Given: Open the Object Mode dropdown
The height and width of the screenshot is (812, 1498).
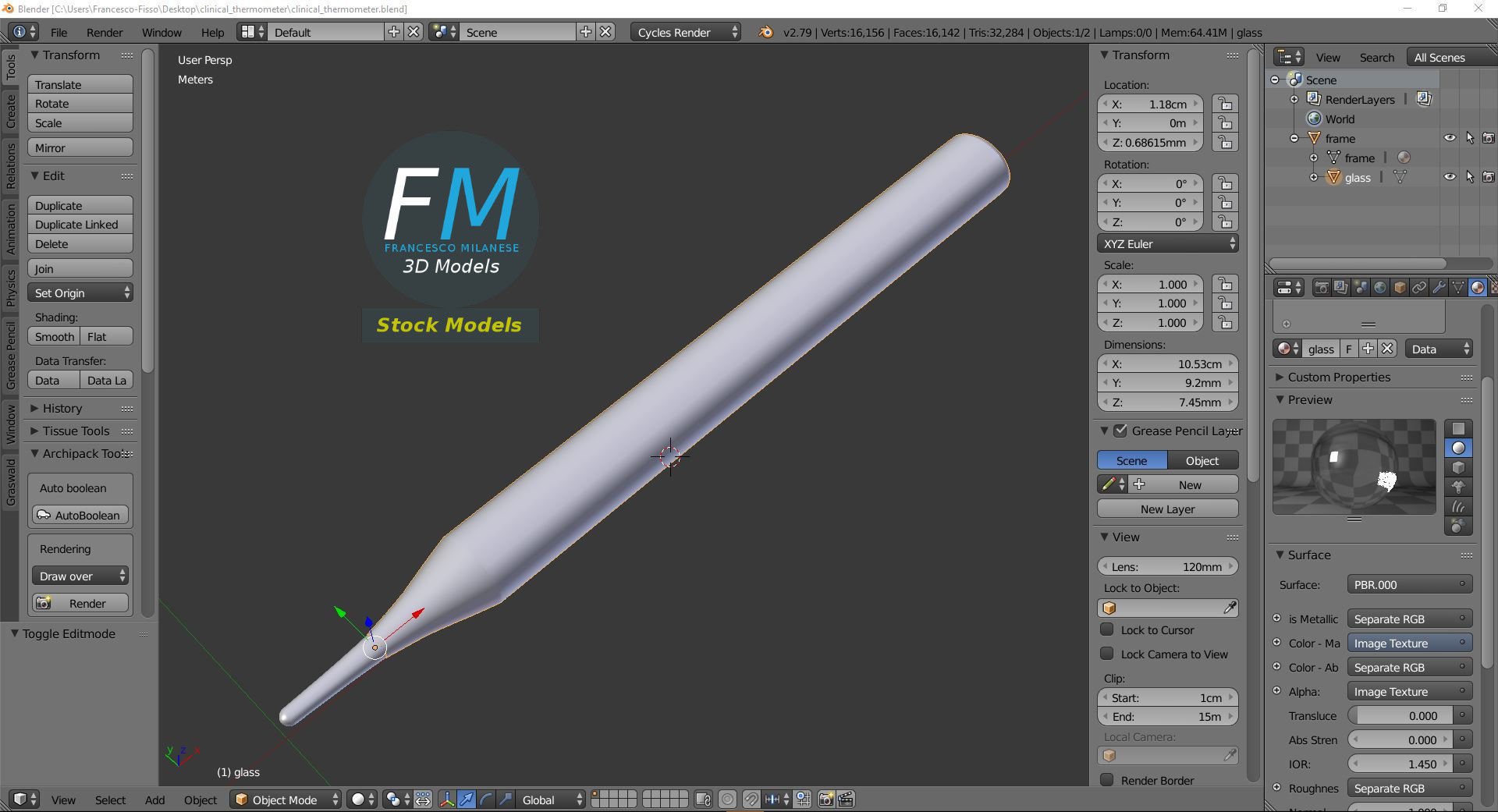Looking at the screenshot, I should 286,800.
